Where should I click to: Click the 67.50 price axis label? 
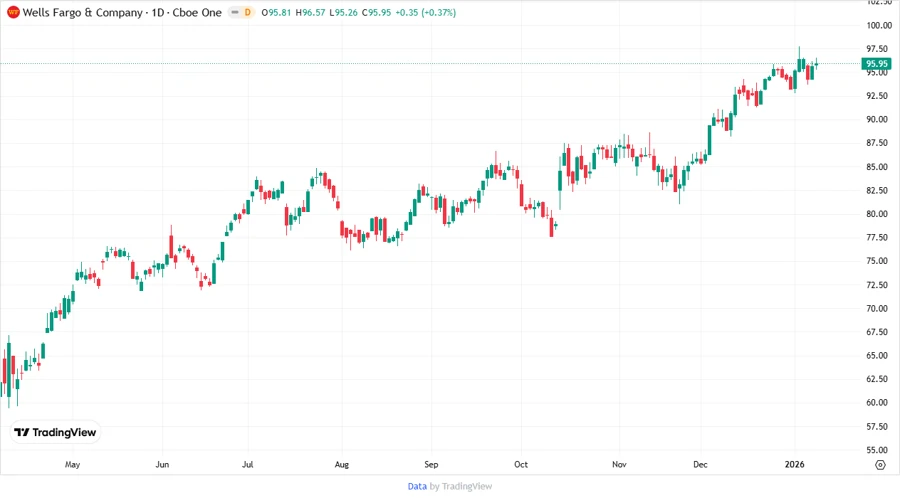point(877,332)
